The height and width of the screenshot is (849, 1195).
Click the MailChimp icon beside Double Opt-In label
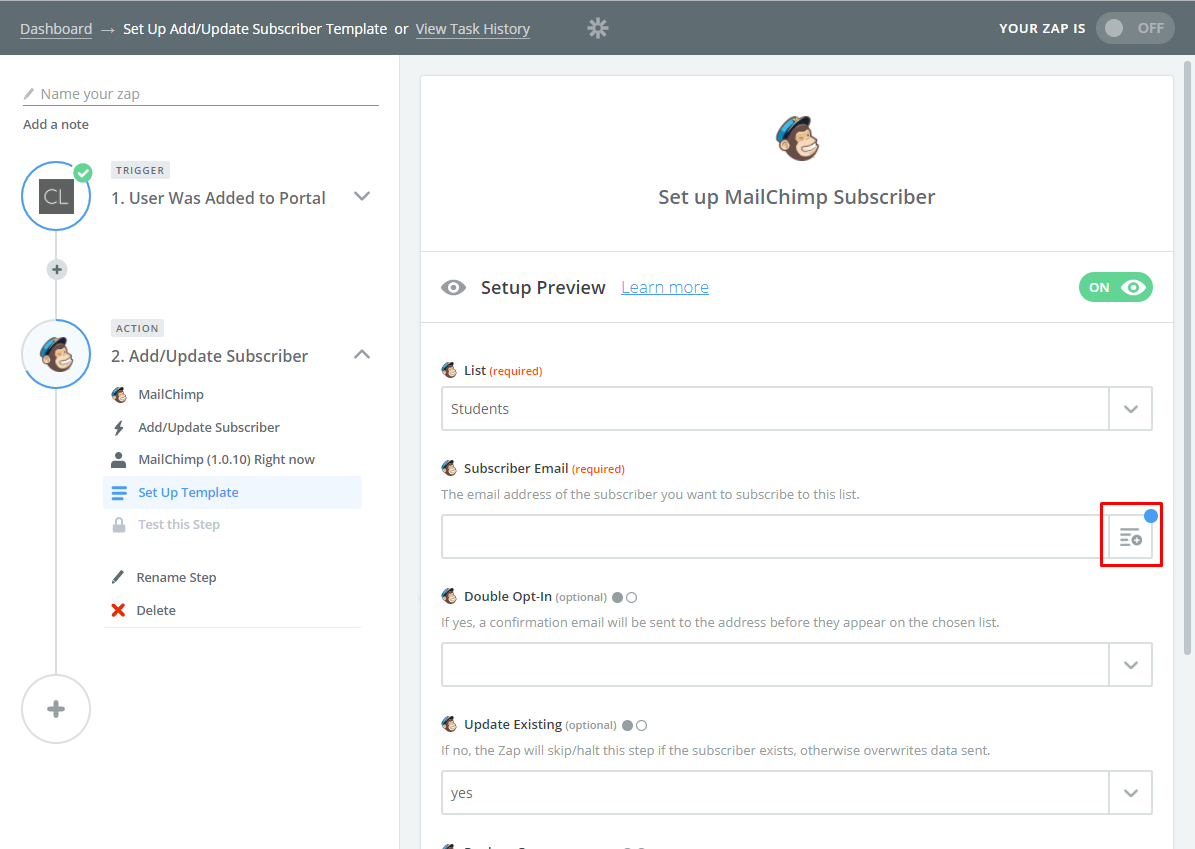coord(450,596)
